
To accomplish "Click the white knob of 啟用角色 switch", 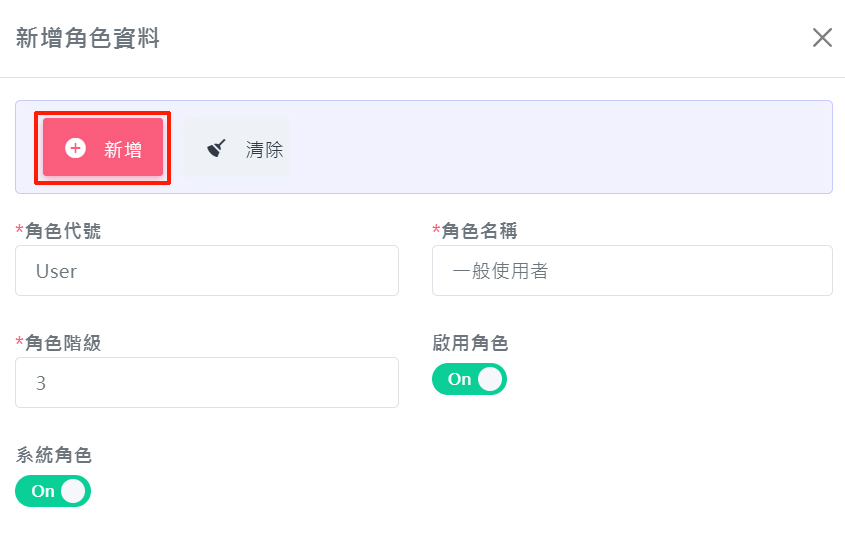I will pyautogui.click(x=490, y=380).
